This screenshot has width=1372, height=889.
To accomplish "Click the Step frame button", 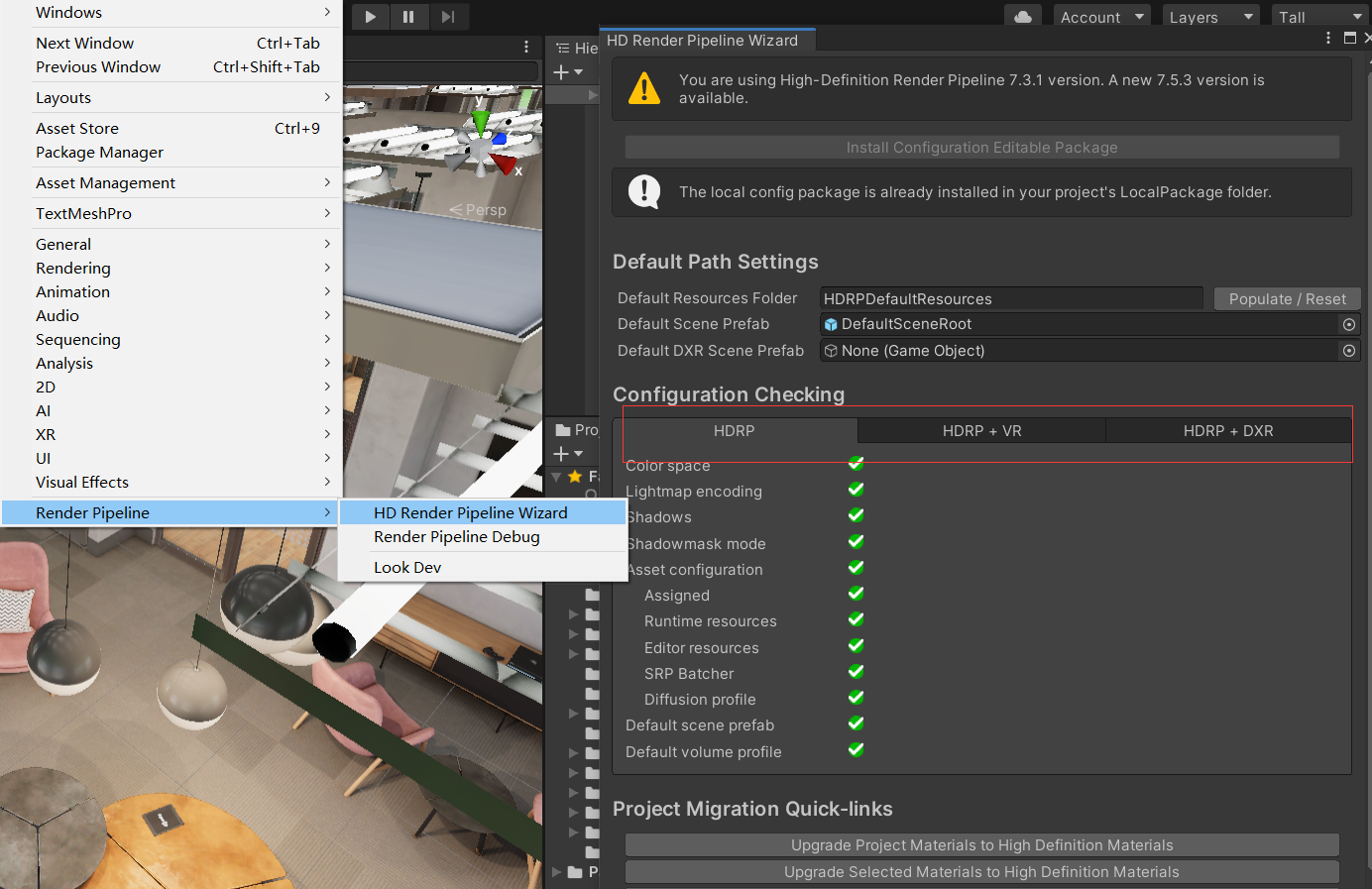I will pos(448,16).
